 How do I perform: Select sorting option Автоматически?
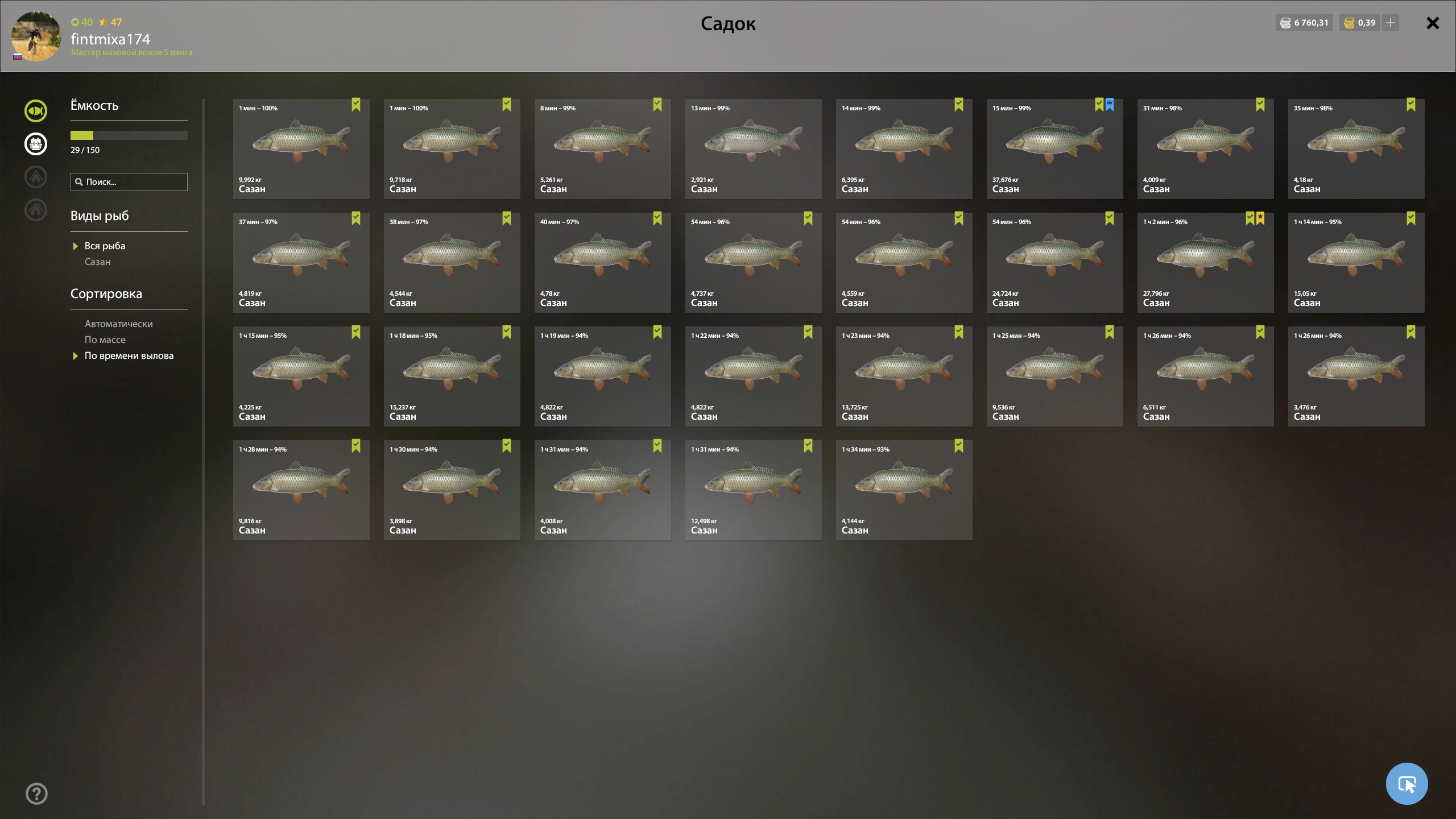click(x=119, y=324)
